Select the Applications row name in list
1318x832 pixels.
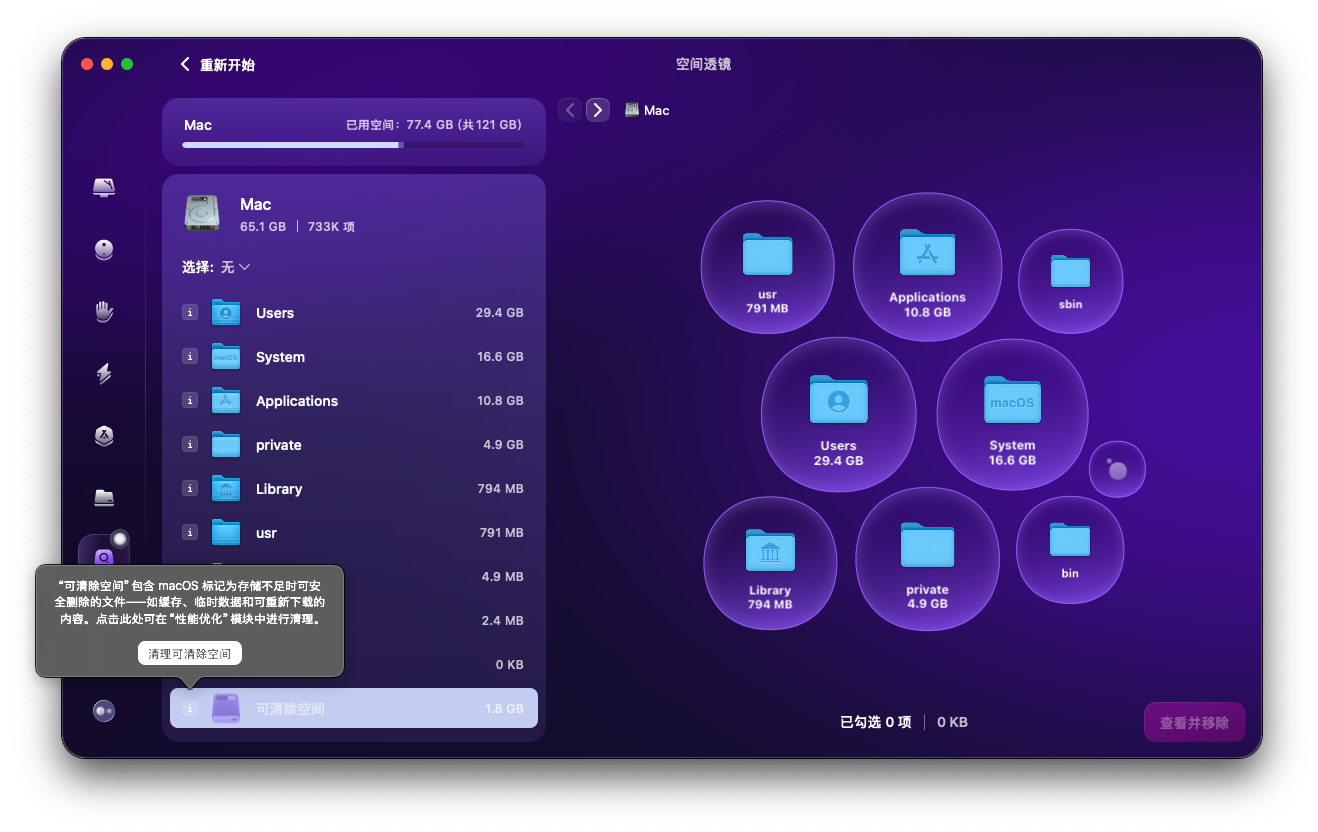click(x=297, y=401)
